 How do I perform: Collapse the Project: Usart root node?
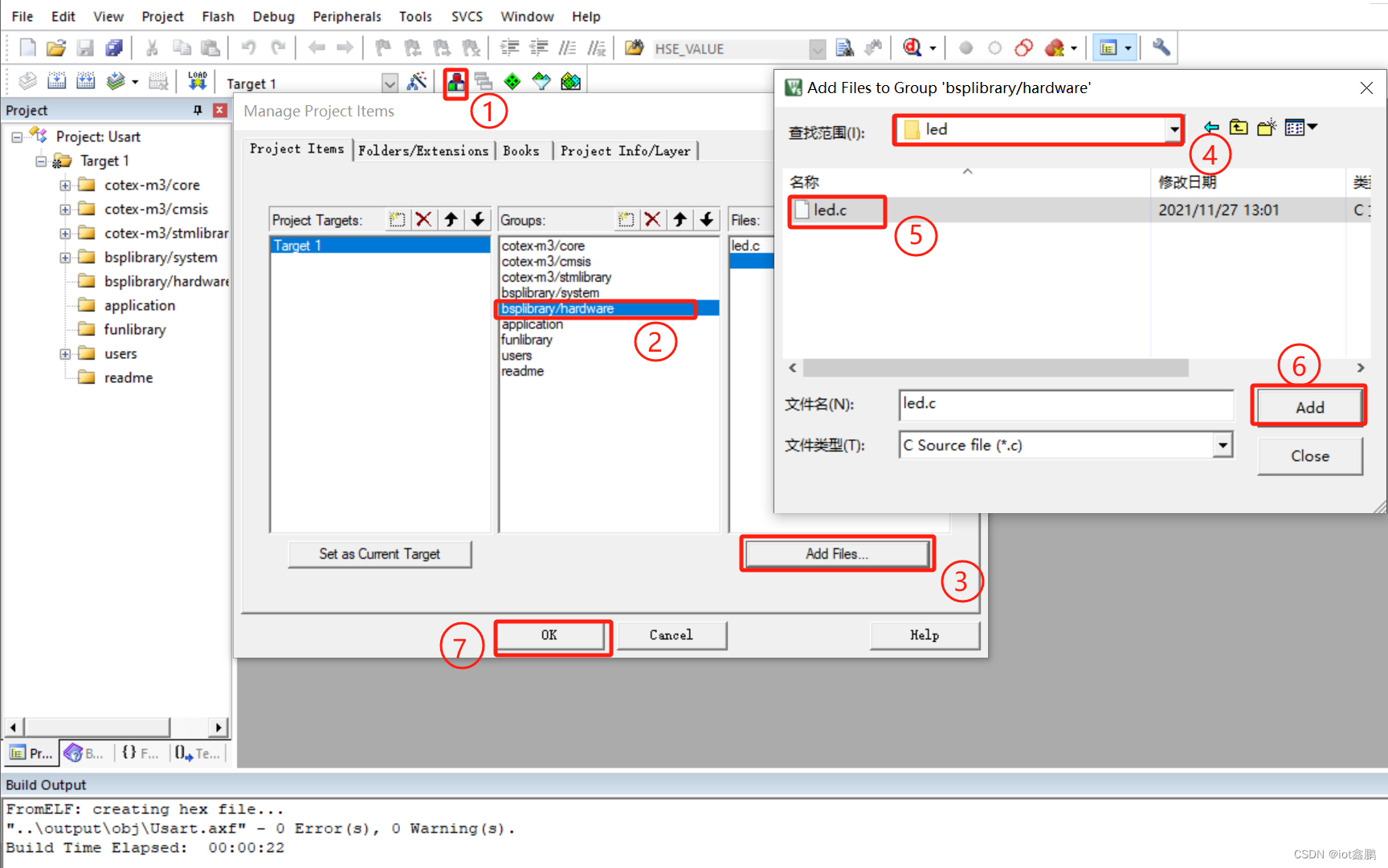point(17,137)
